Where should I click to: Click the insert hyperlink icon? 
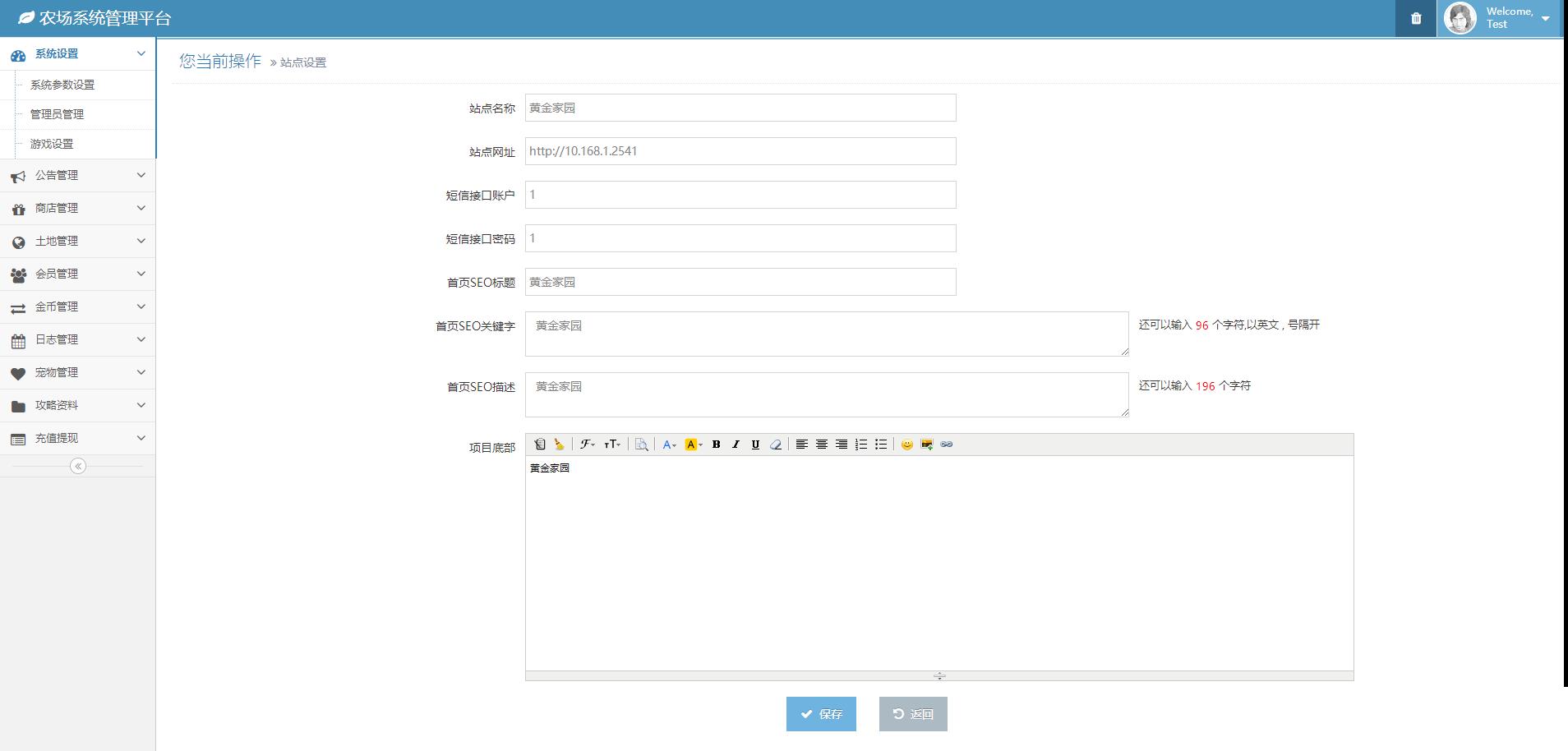point(947,445)
